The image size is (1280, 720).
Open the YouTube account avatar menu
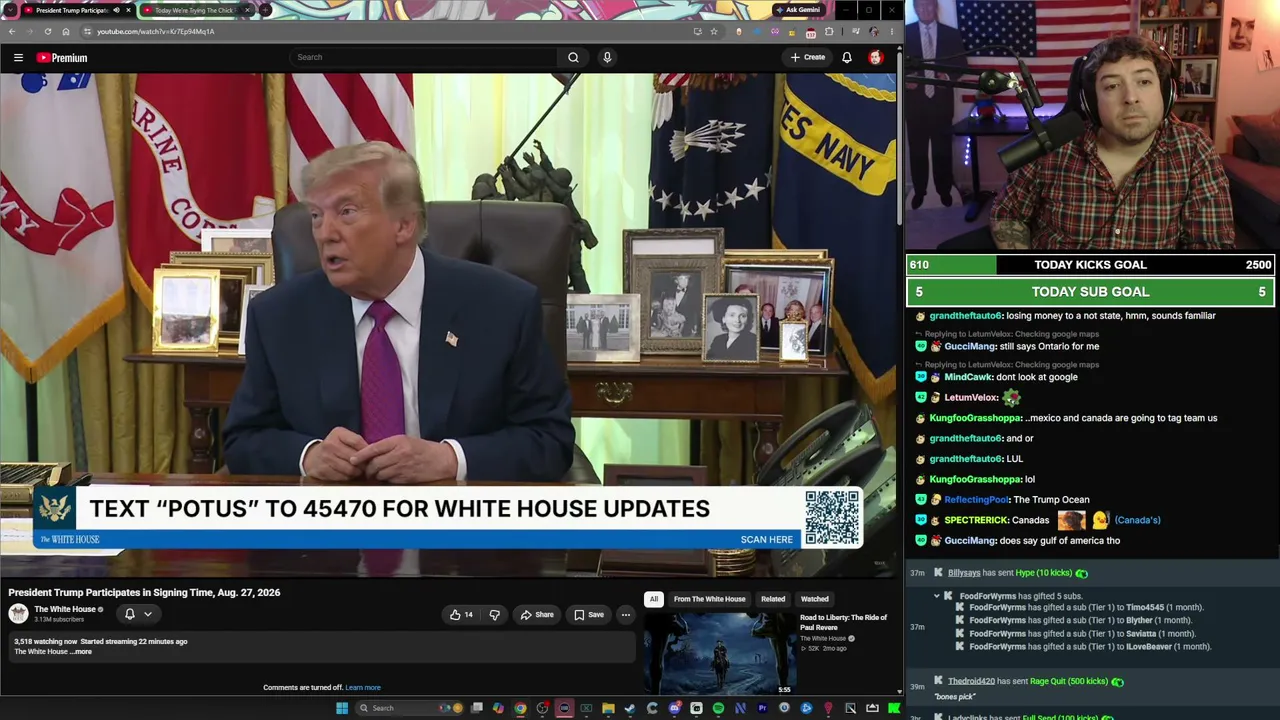[876, 57]
